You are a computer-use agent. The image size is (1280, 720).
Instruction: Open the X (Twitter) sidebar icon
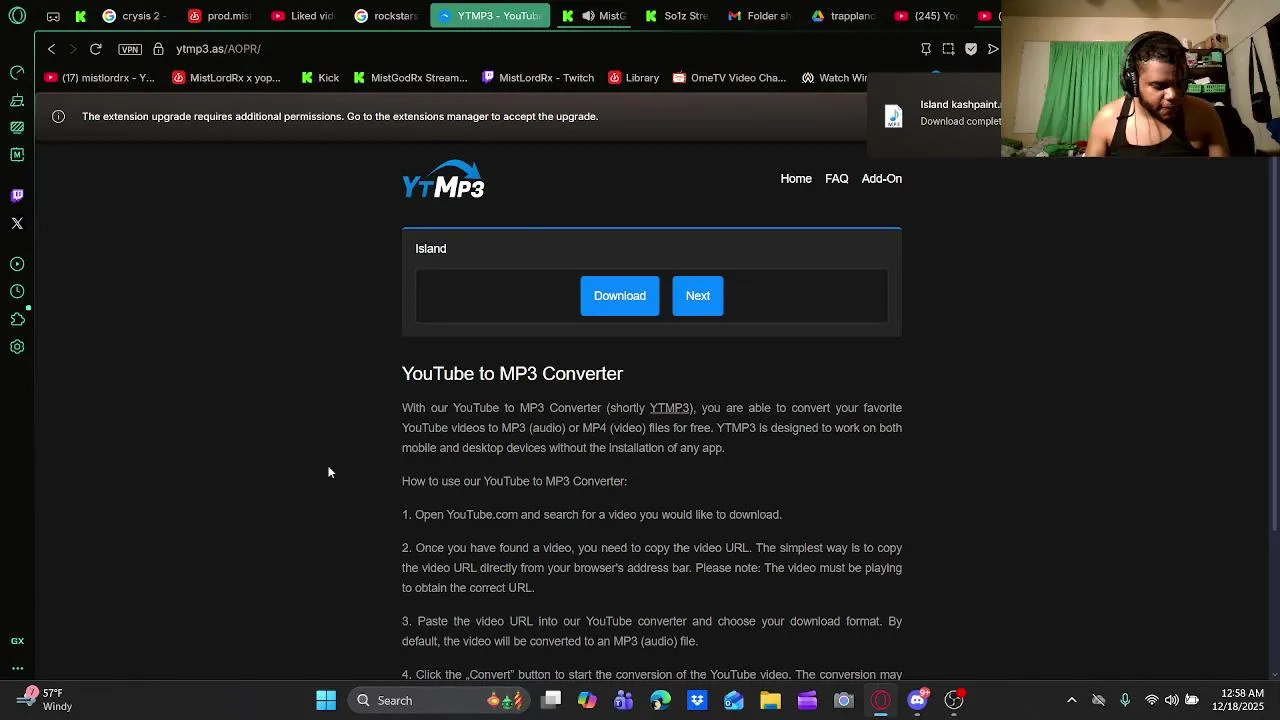coord(17,223)
